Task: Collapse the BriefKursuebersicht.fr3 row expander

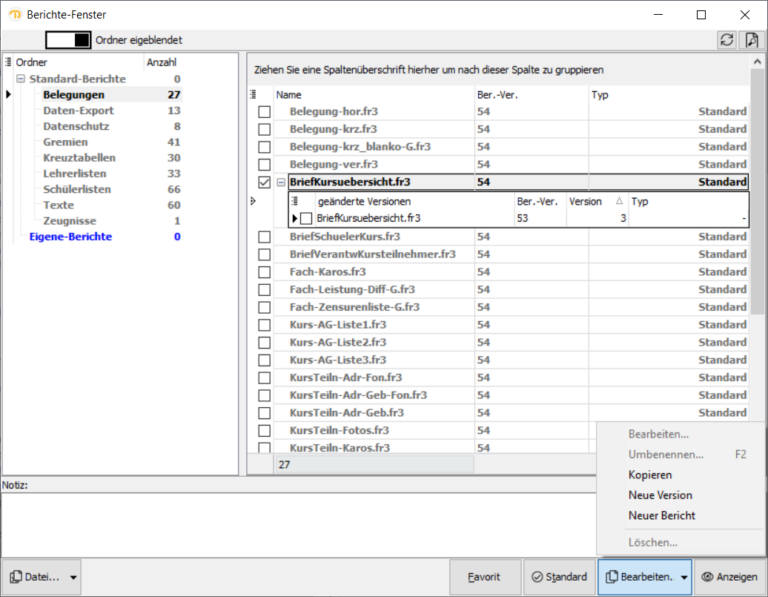Action: (252, 201)
